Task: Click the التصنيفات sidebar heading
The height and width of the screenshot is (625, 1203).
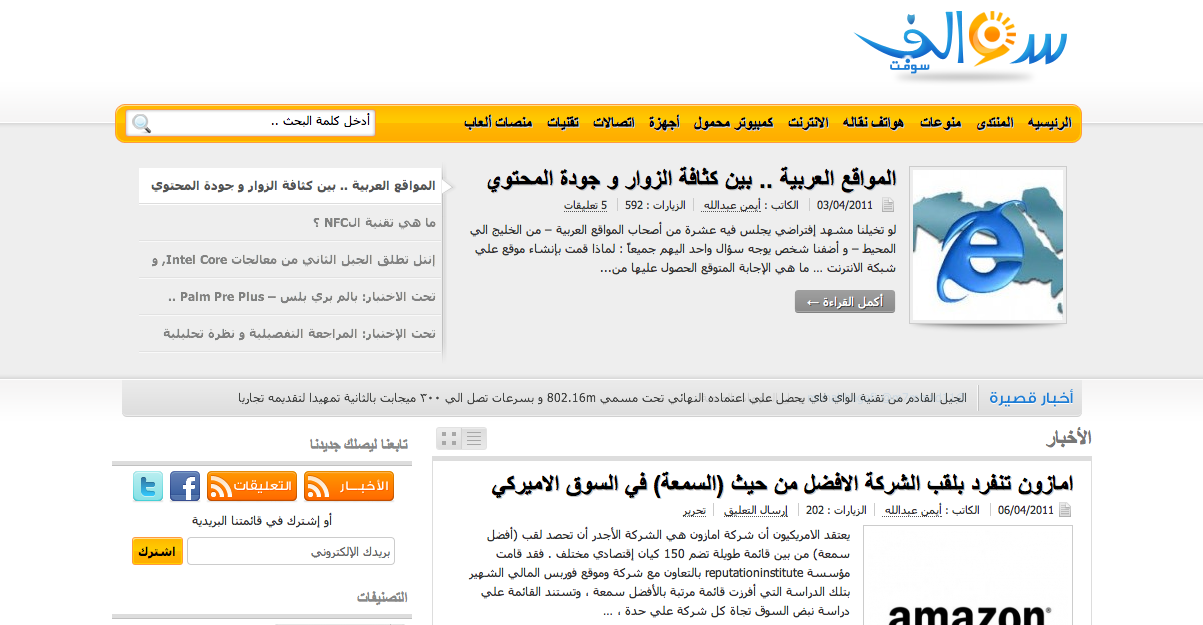Action: [382, 597]
